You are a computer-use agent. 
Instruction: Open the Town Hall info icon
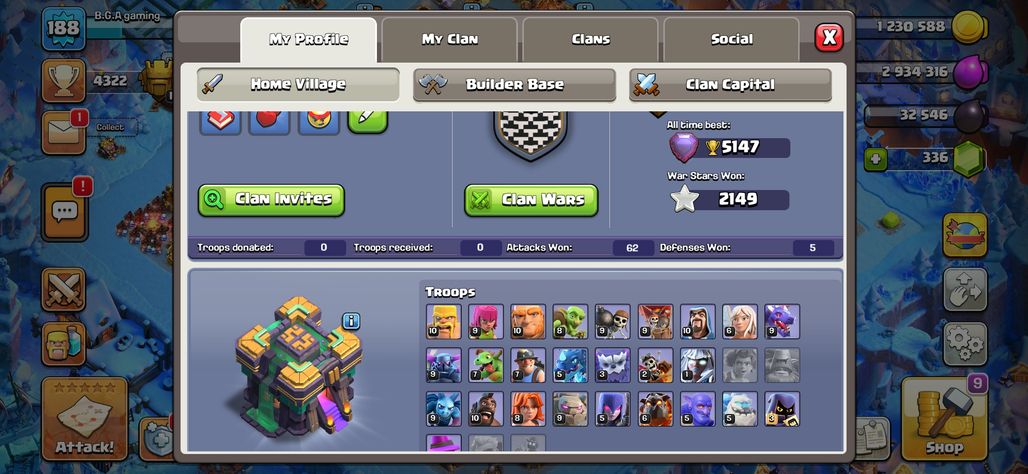click(351, 321)
